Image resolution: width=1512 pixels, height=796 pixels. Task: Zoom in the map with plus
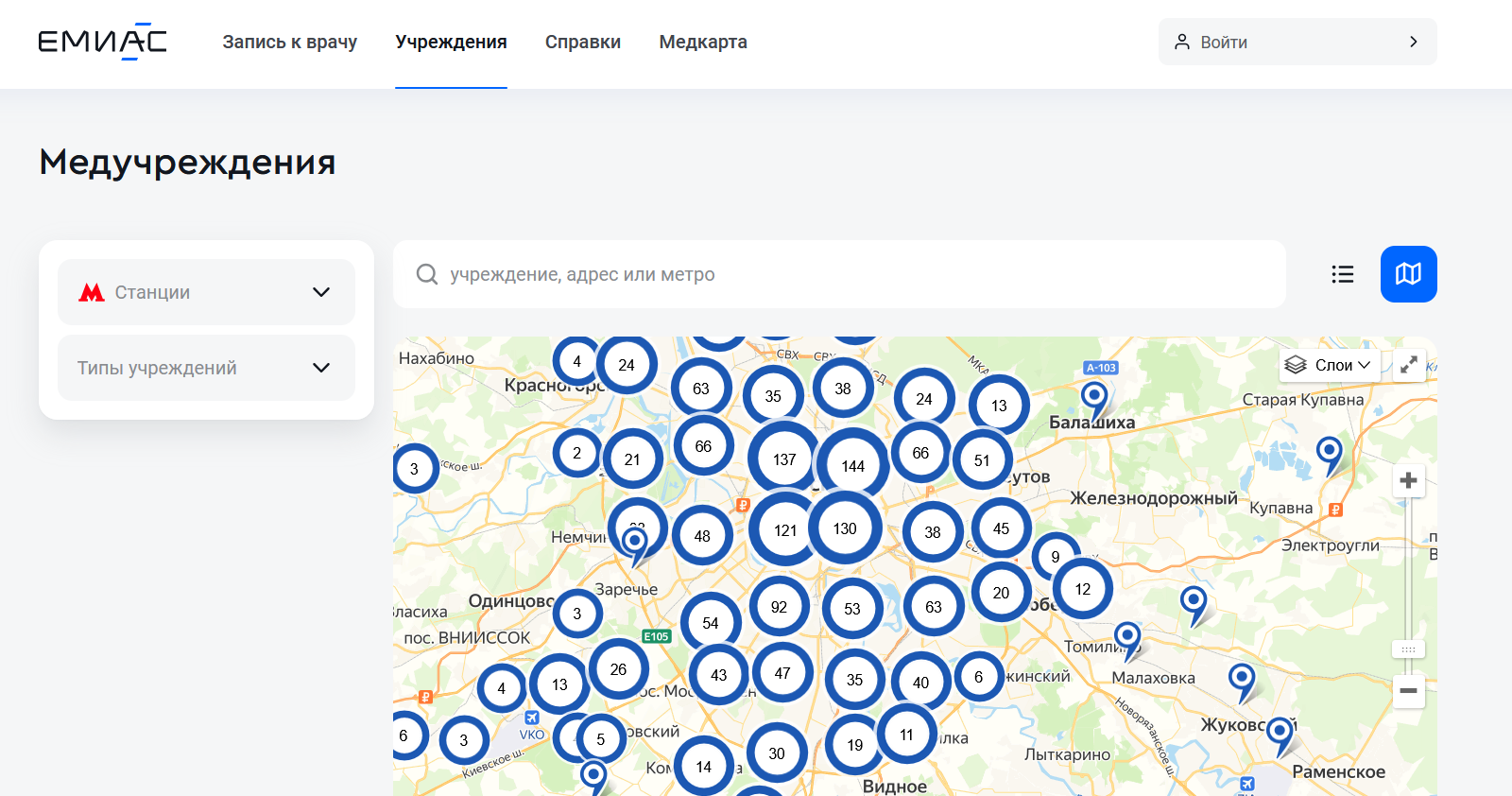(1408, 480)
